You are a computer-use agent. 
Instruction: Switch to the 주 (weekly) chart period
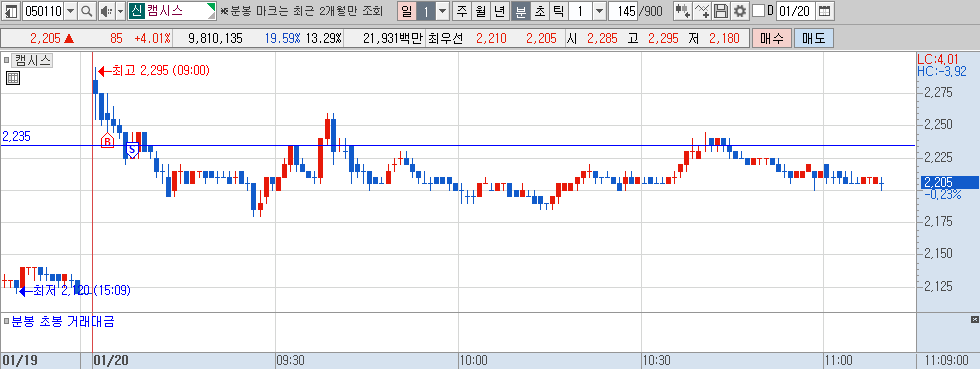point(462,11)
